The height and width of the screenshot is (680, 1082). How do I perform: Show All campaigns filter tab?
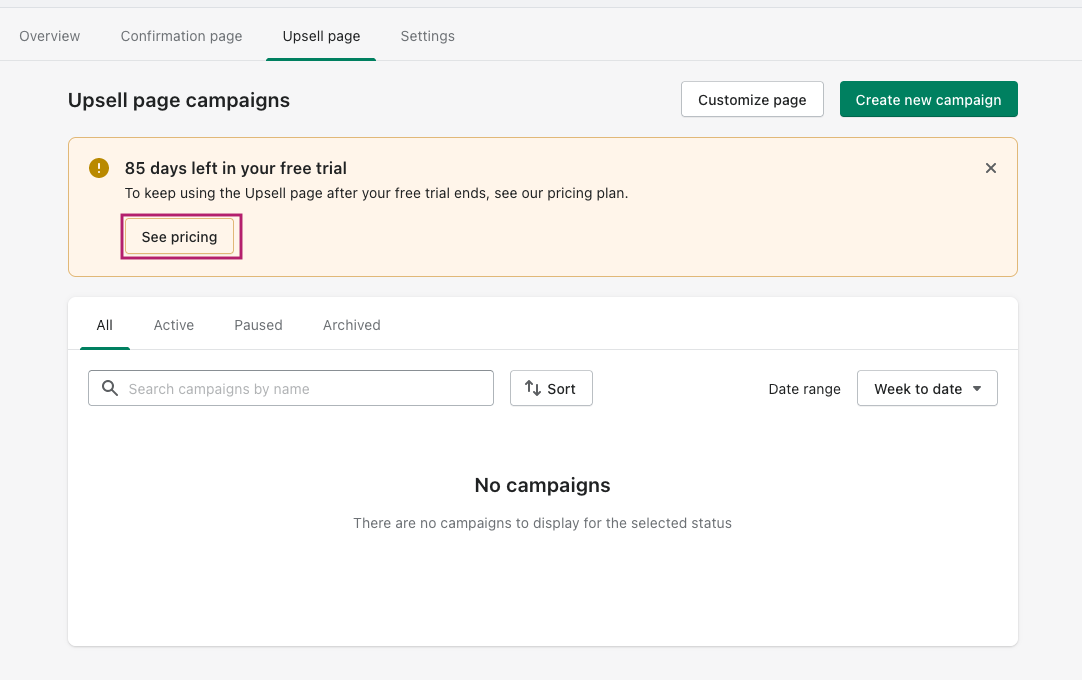(104, 325)
